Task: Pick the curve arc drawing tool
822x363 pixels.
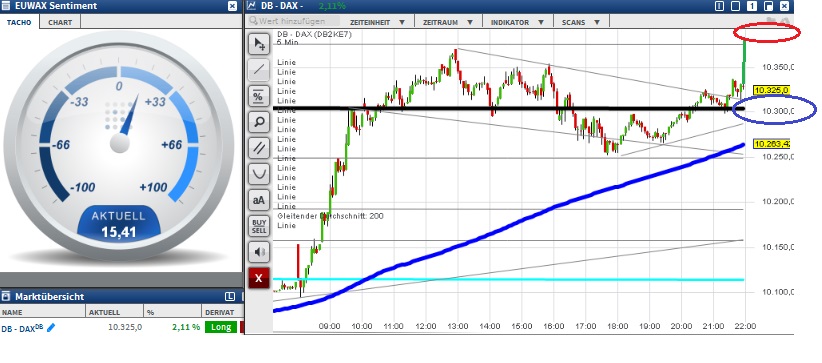Action: (259, 174)
